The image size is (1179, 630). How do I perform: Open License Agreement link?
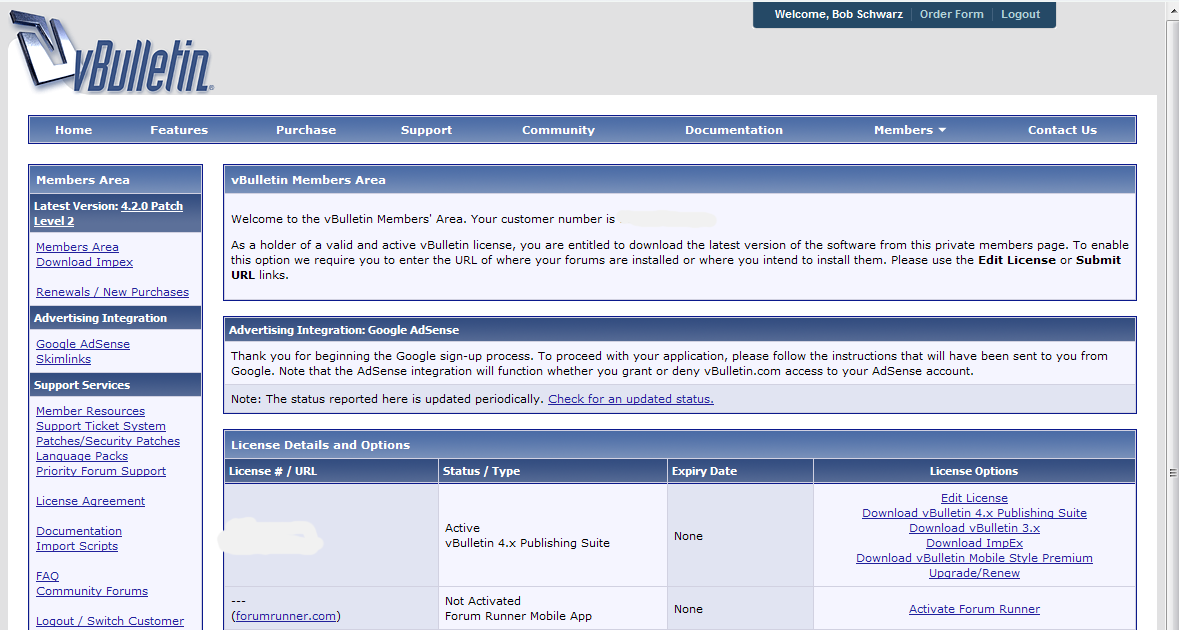pyautogui.click(x=90, y=501)
